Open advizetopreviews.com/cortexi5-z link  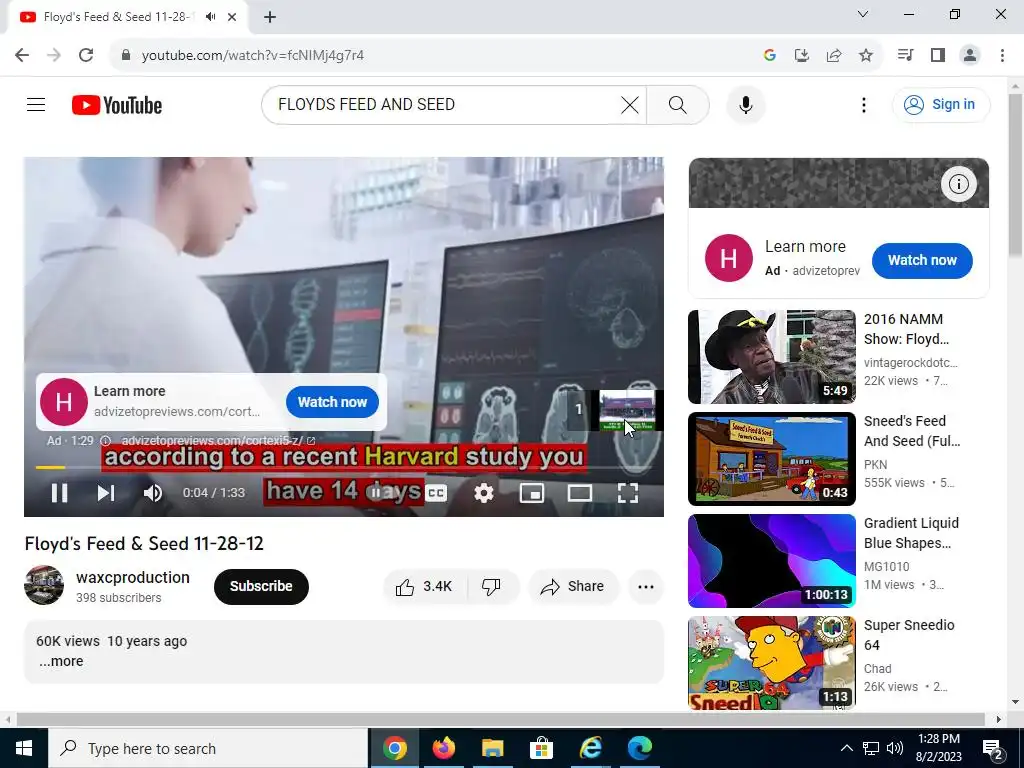(218, 441)
